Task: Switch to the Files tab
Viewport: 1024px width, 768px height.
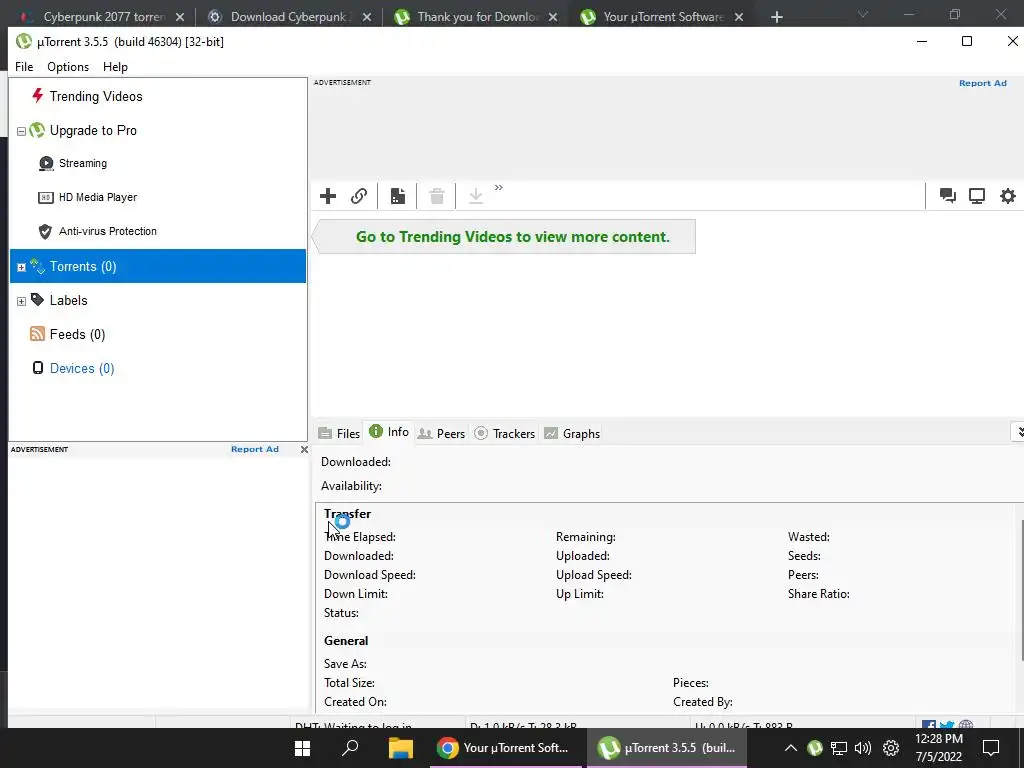Action: pos(339,434)
